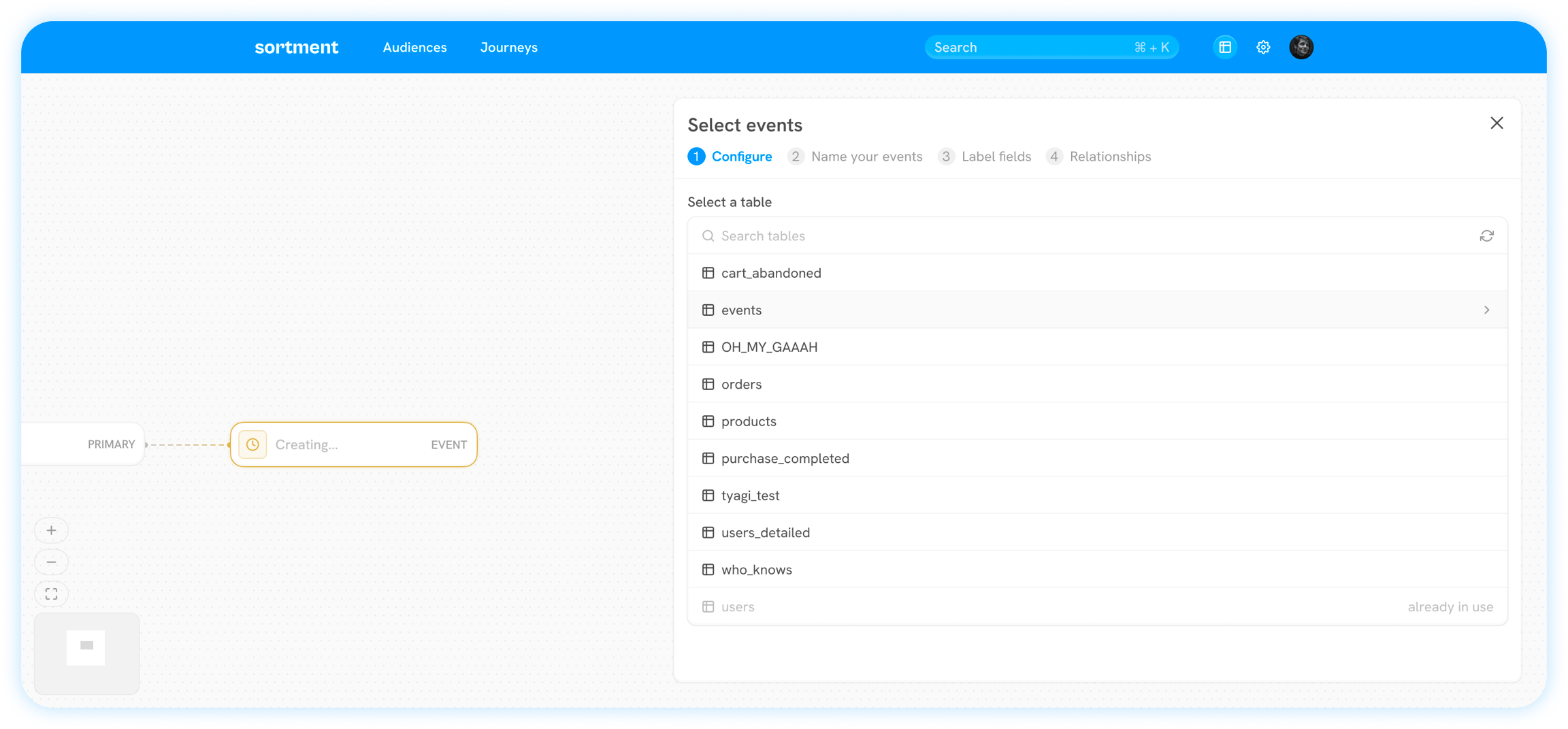Screen dimensions: 1568x729
Task: Select the cart_abandoned table
Action: click(x=771, y=273)
